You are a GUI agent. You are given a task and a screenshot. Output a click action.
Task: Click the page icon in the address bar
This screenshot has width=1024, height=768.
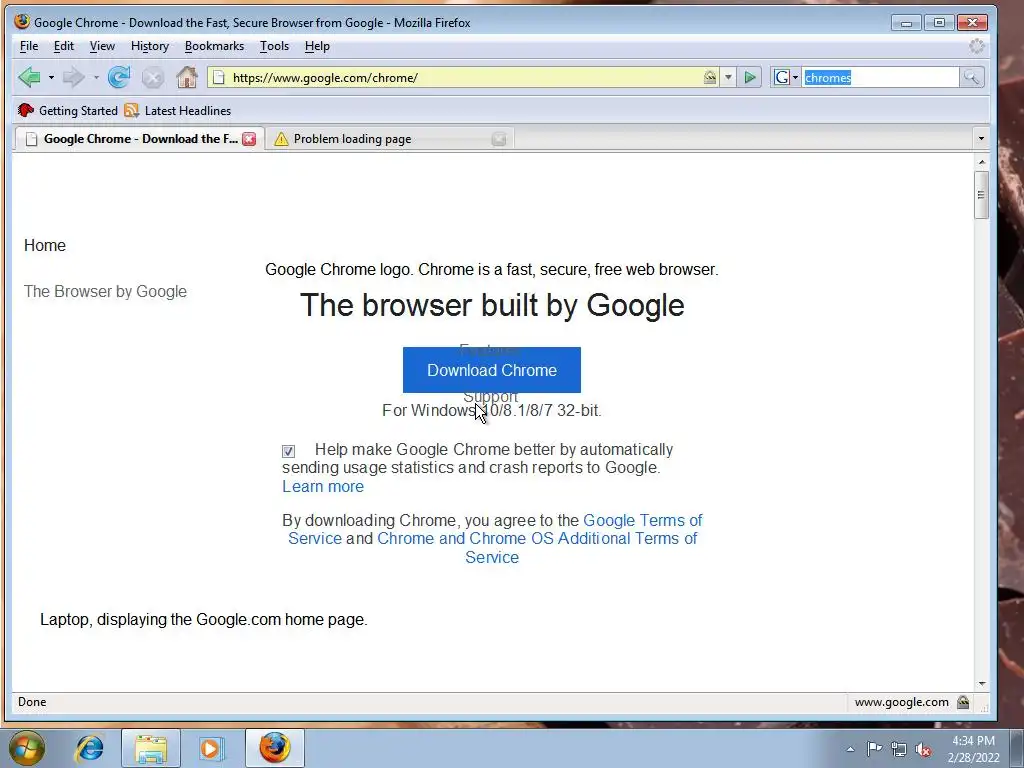[x=219, y=78]
